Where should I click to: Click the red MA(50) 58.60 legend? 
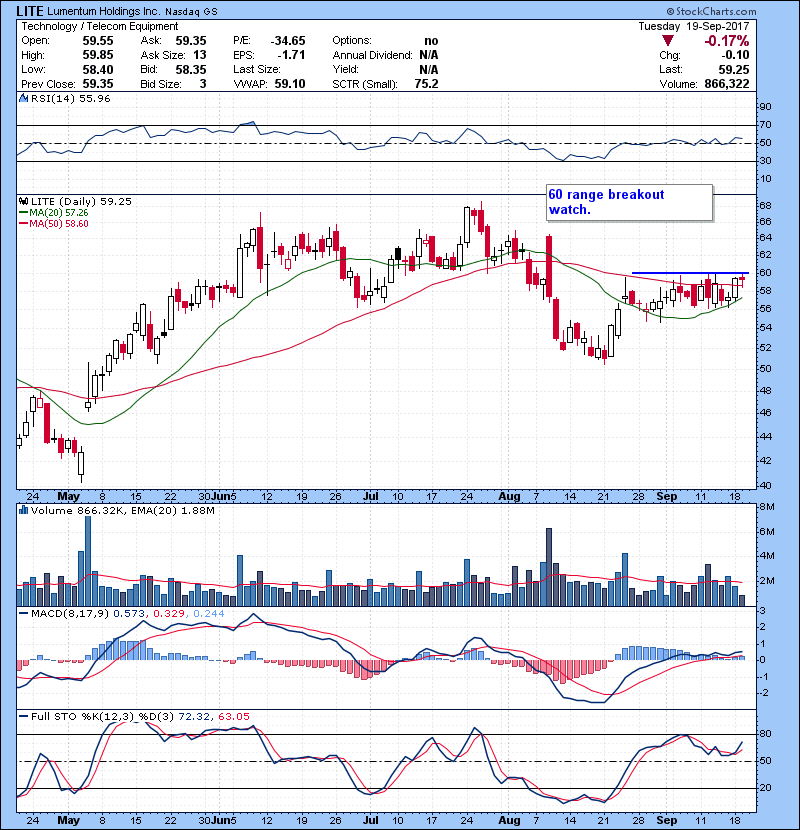[54, 223]
